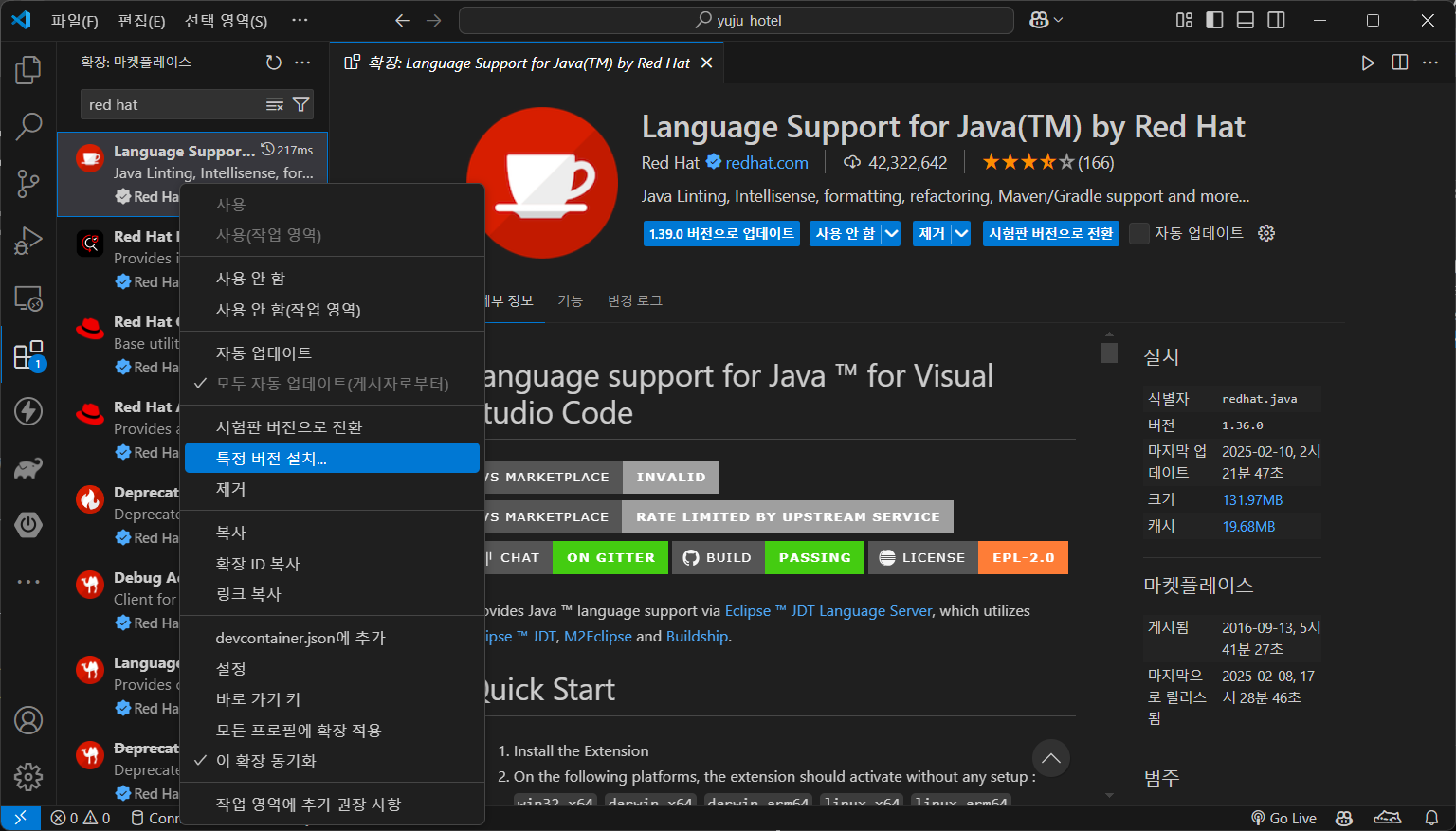
Task: Open Copilot dropdown chevron in title bar
Action: coord(1058,20)
